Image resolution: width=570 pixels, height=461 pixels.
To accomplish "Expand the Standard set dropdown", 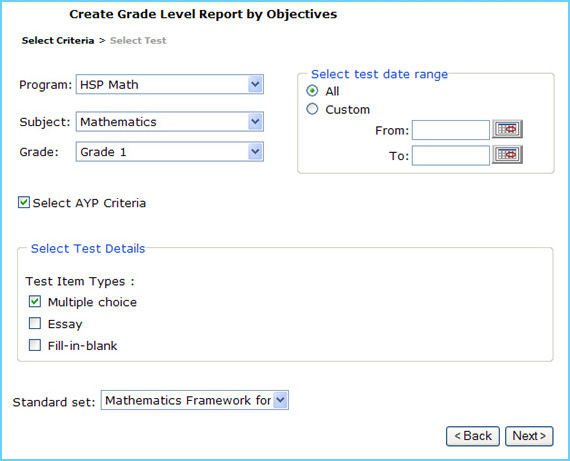I will pyautogui.click(x=195, y=400).
